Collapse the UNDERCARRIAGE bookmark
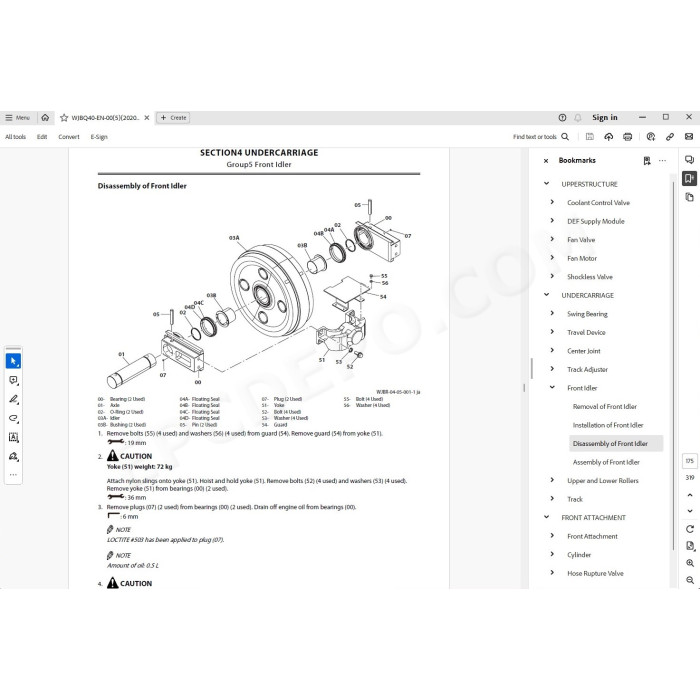 pos(546,295)
